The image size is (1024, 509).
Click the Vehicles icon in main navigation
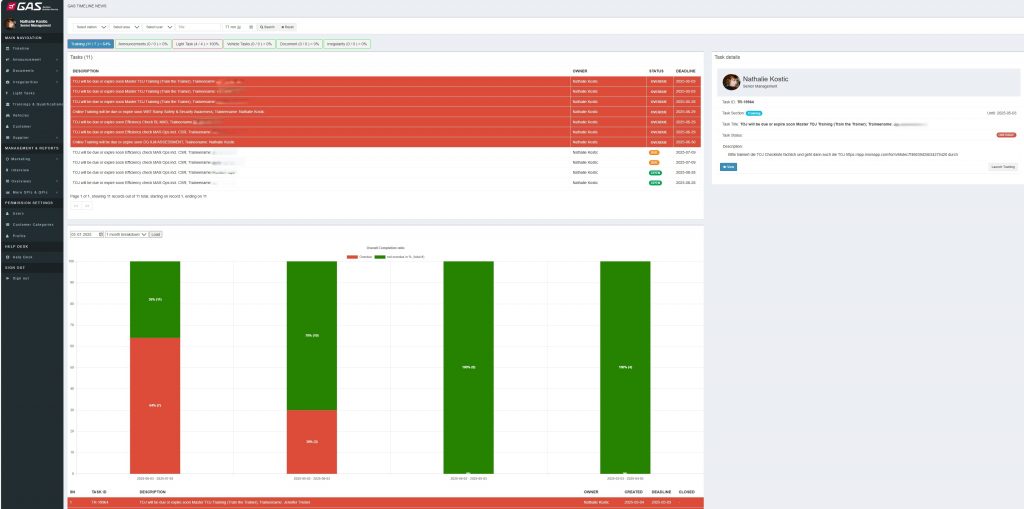pyautogui.click(x=7, y=115)
